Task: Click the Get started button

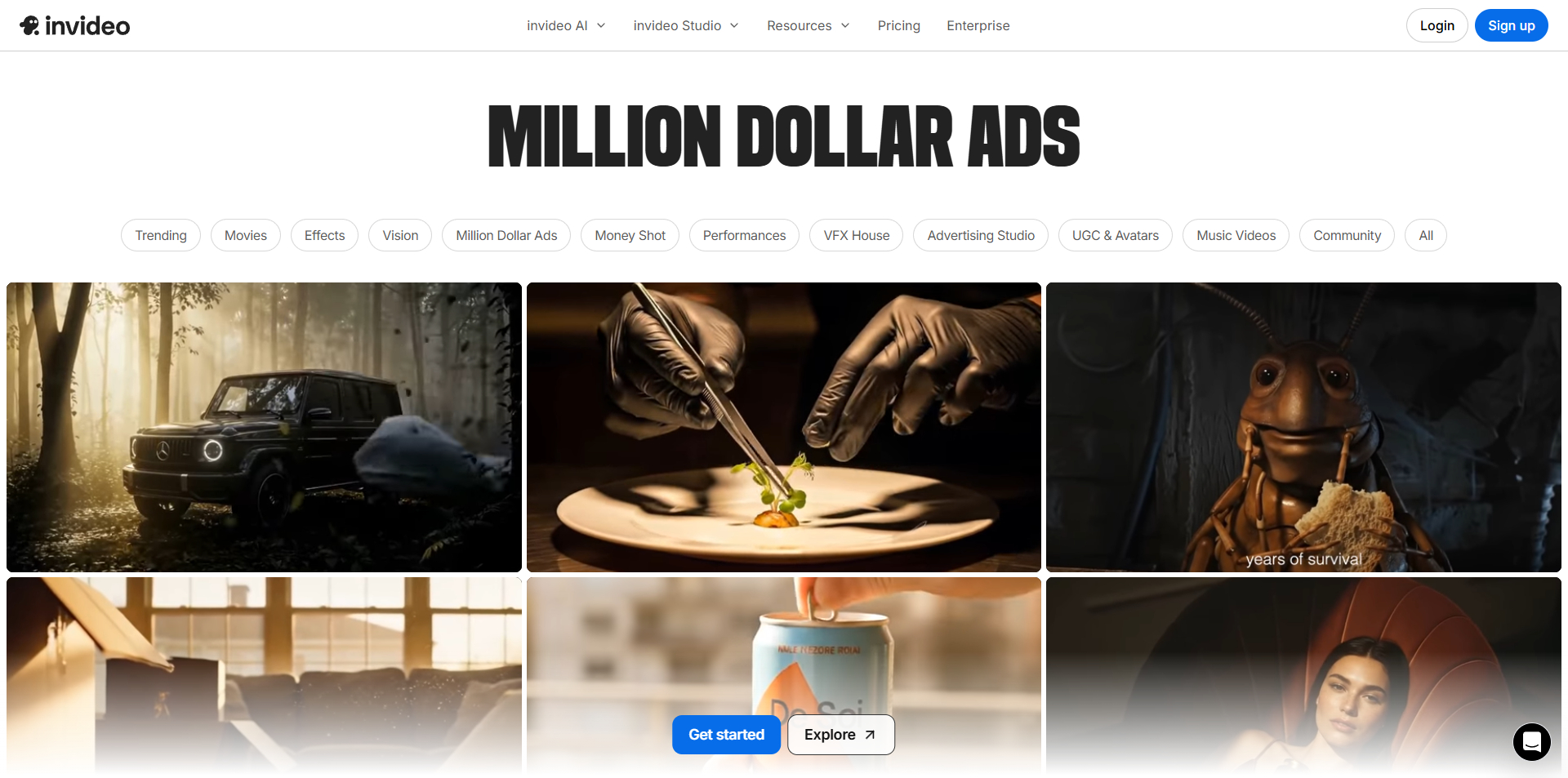Action: pyautogui.click(x=726, y=735)
